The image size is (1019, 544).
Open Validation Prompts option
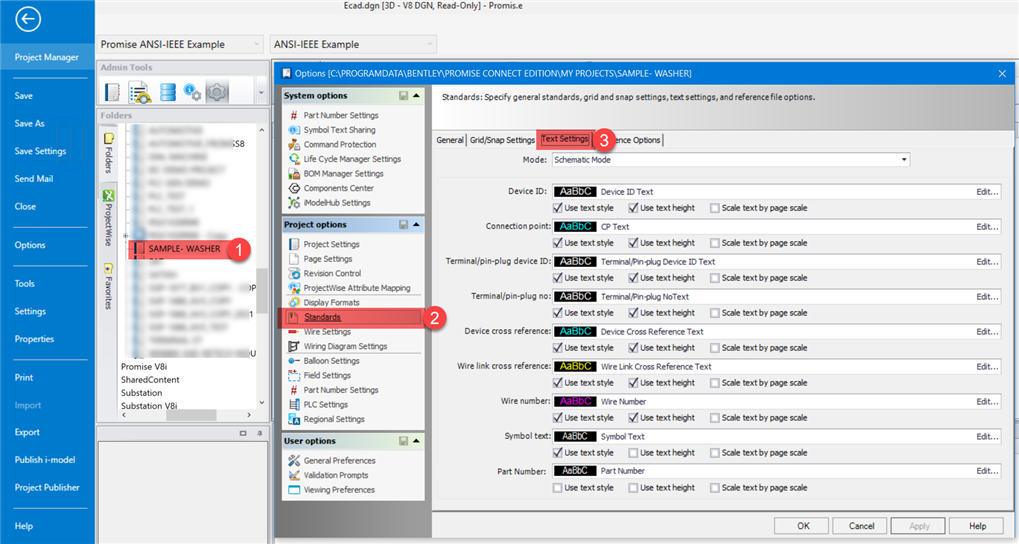tap(336, 475)
